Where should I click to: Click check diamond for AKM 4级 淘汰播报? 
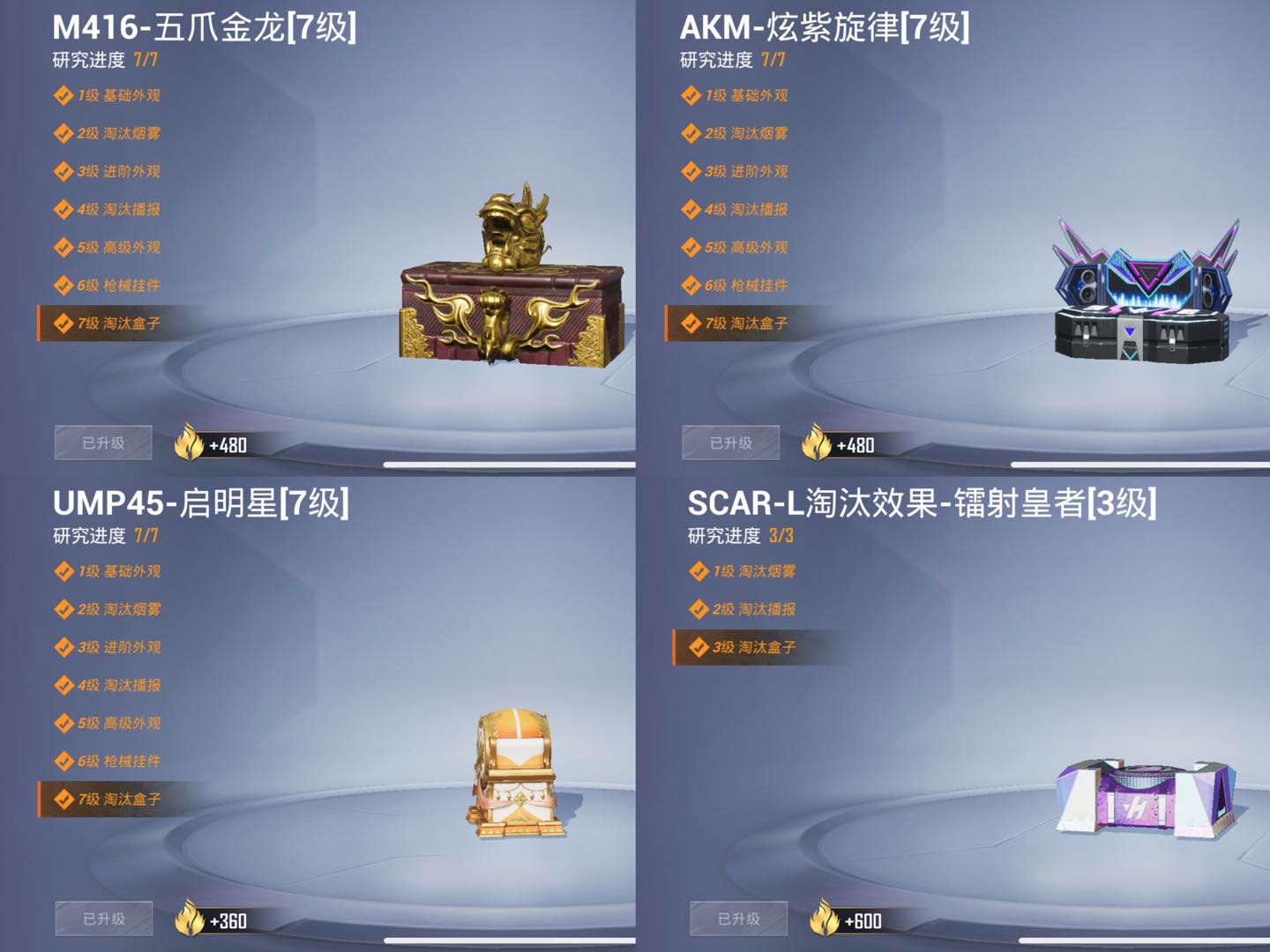(x=691, y=209)
